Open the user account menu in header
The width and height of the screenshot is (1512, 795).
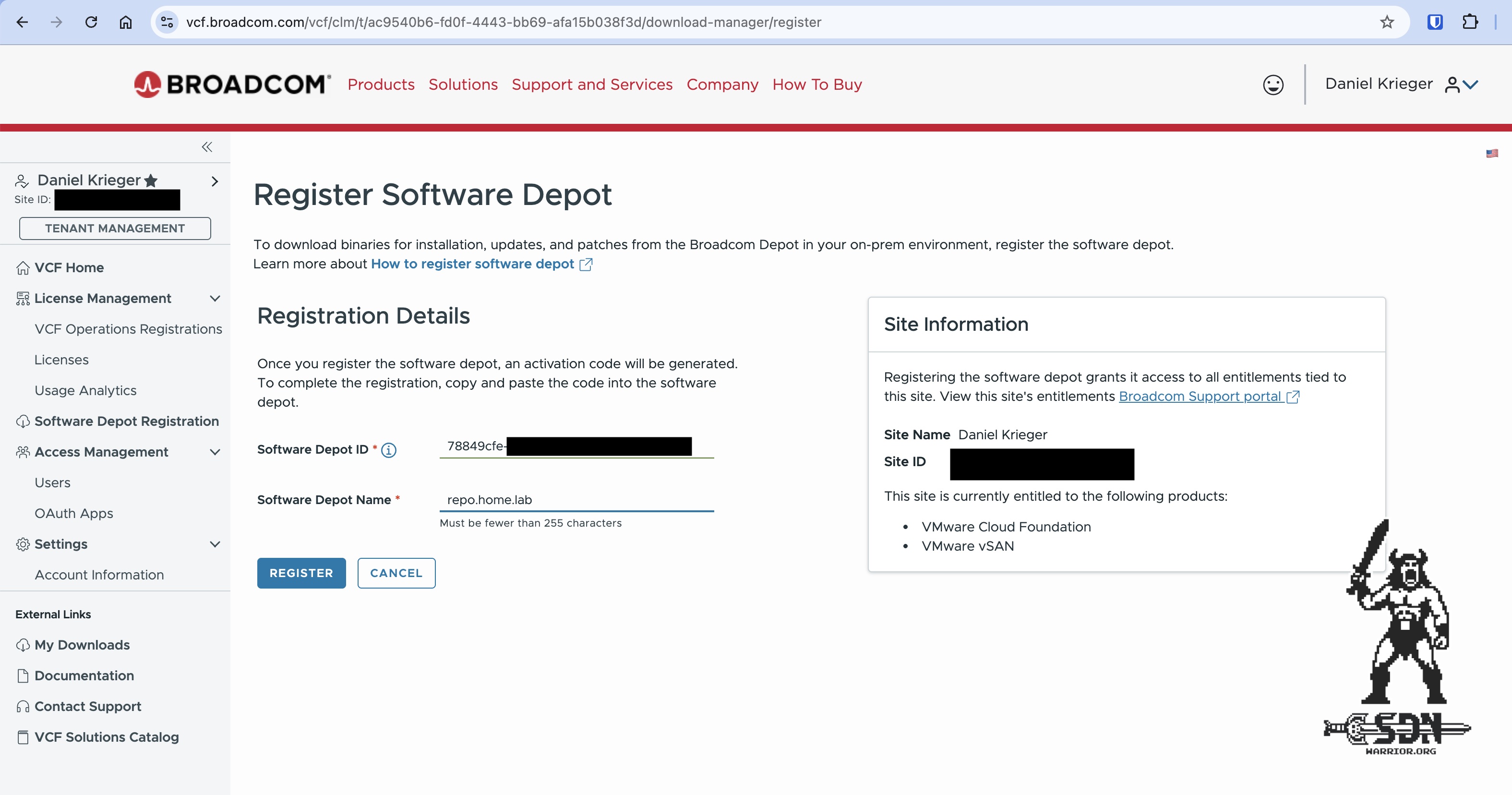[1402, 84]
